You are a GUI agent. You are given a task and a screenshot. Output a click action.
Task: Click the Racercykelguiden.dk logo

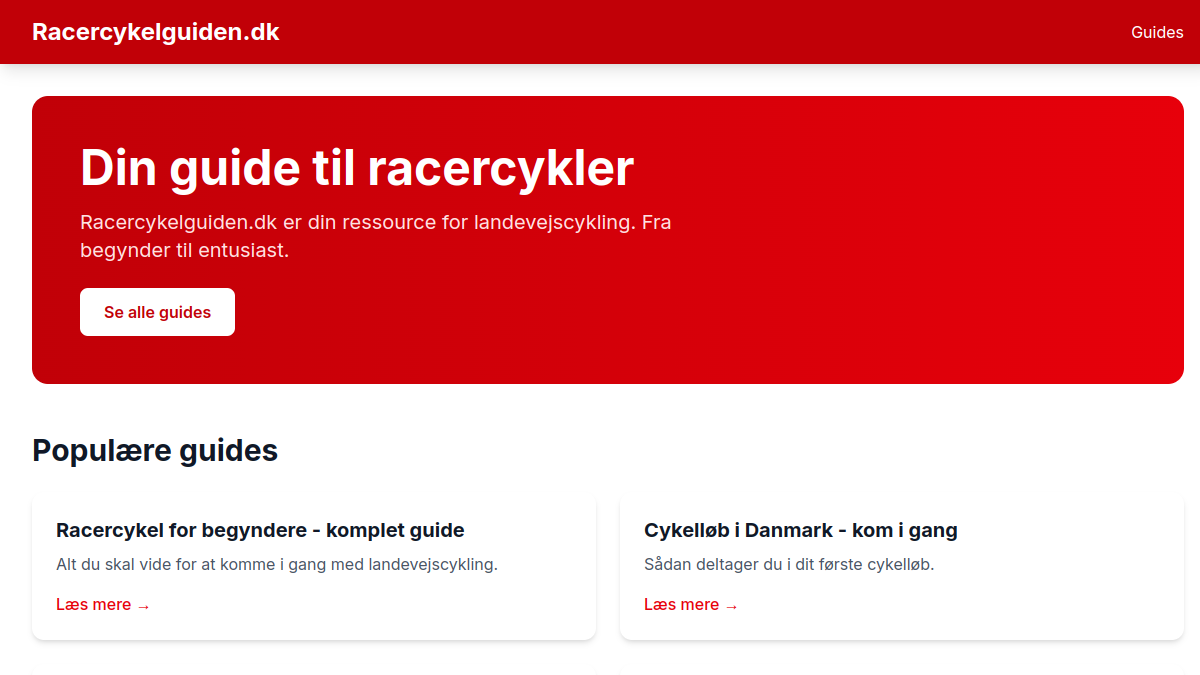(155, 31)
